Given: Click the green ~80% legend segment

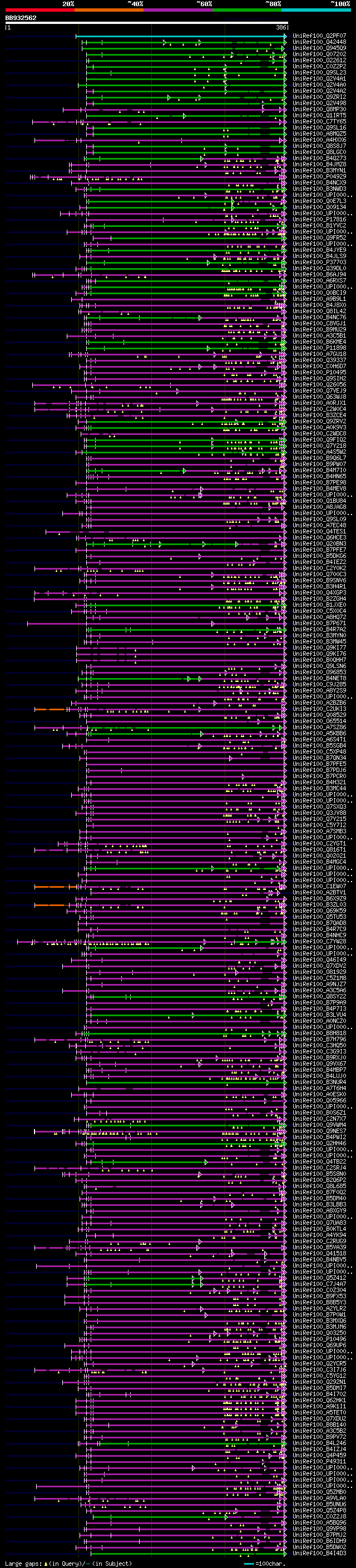Looking at the screenshot, I should point(247,10).
